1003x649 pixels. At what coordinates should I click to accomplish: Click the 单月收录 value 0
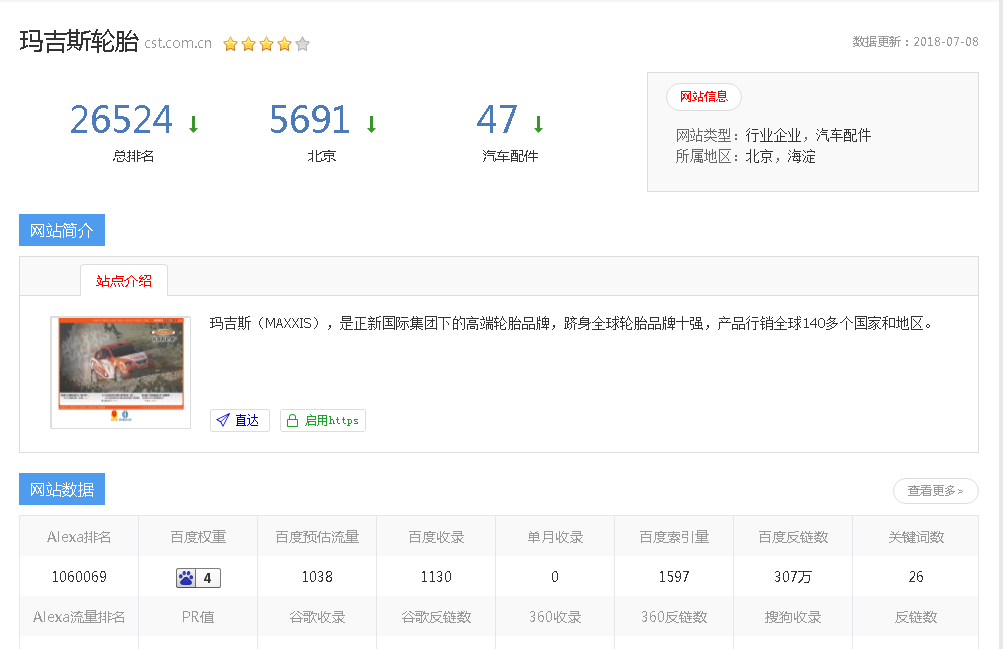click(x=555, y=577)
